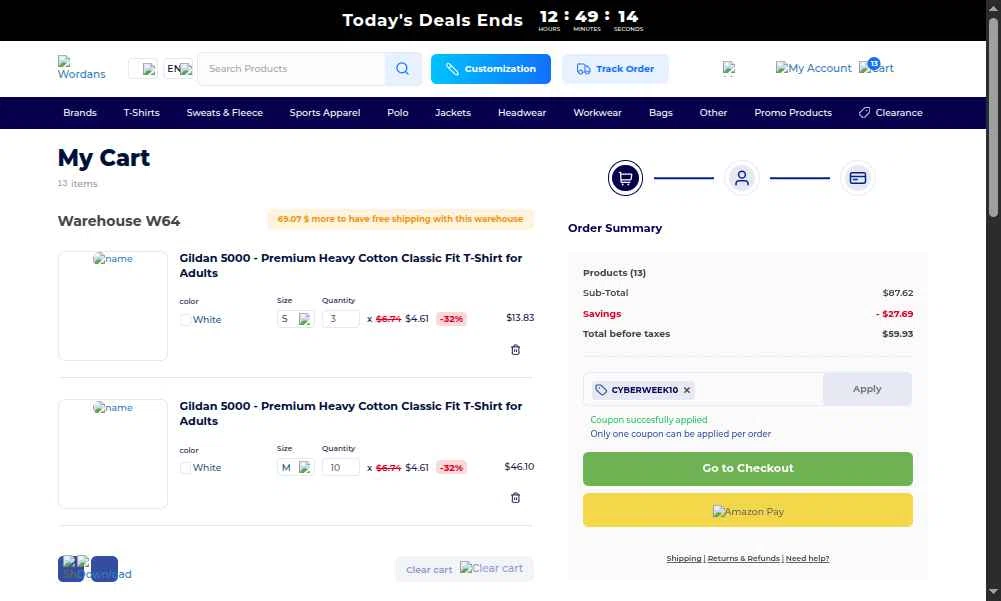Open second Gildan 5000 product thumbnail

[x=113, y=454]
